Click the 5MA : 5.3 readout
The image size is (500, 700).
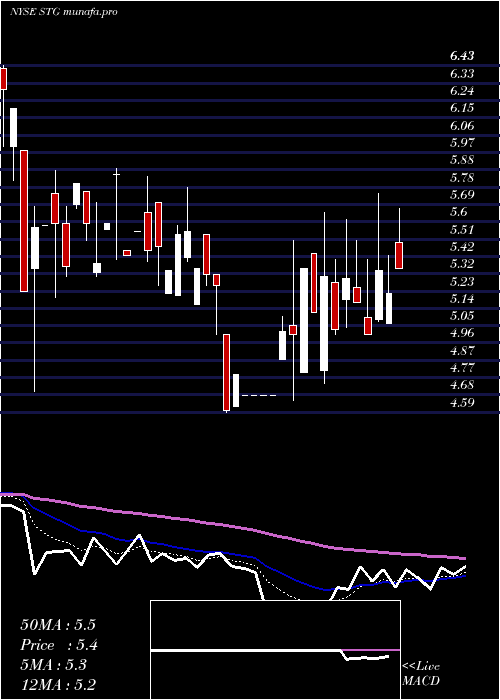coord(54,665)
